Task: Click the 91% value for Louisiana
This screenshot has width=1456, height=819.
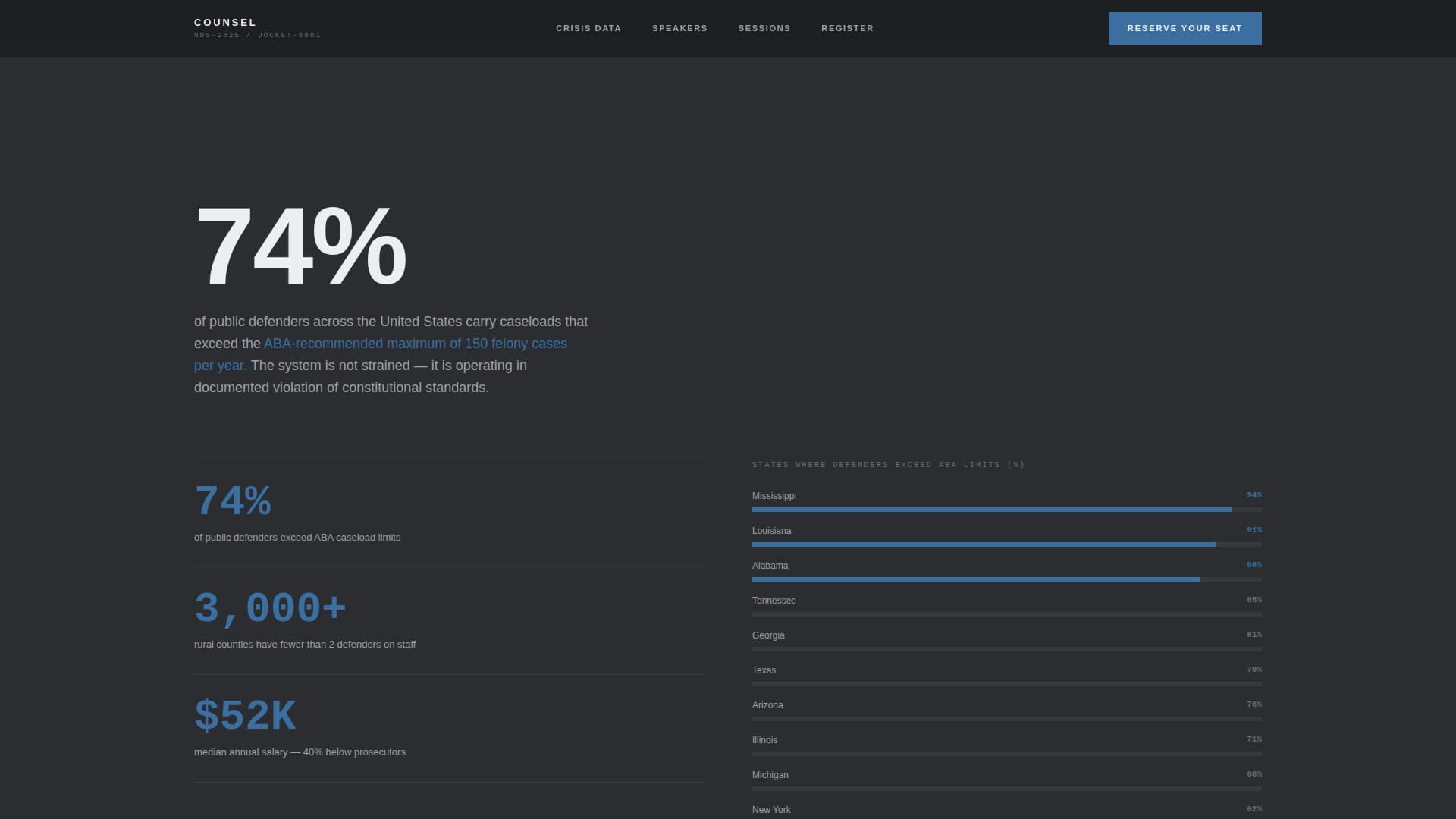Action: [1254, 530]
